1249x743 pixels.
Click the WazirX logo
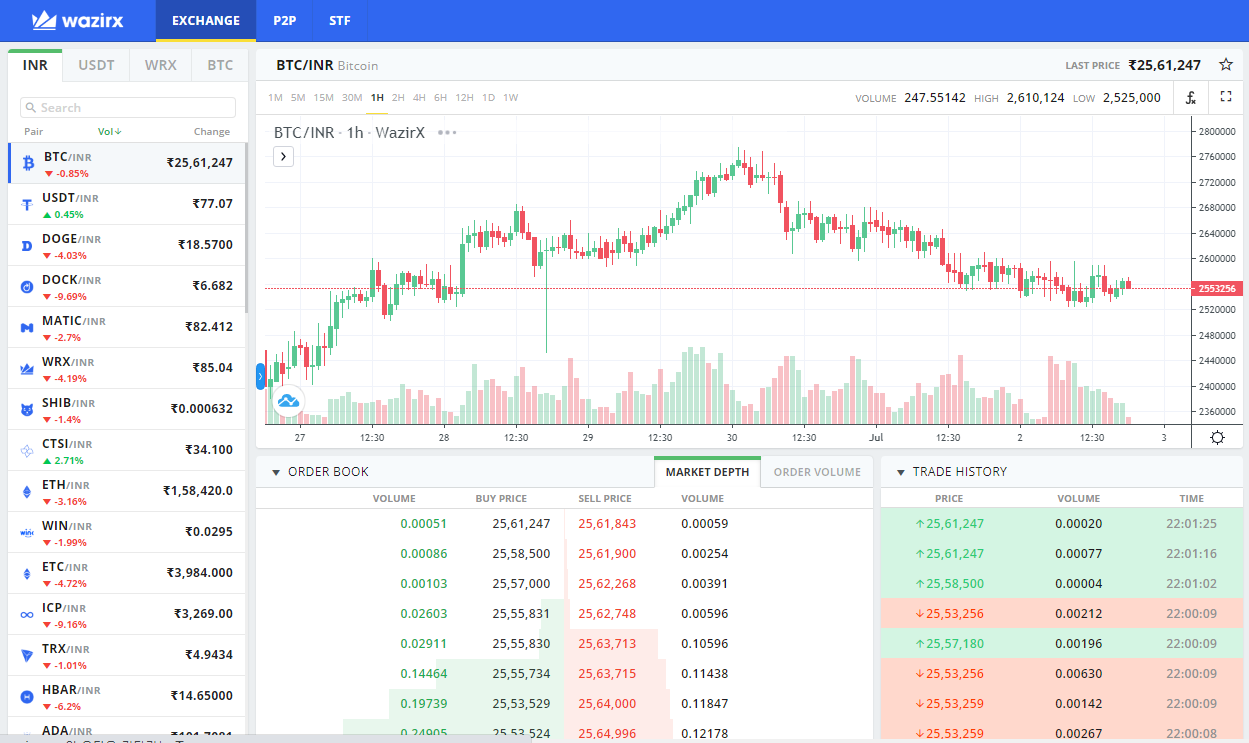[x=77, y=20]
